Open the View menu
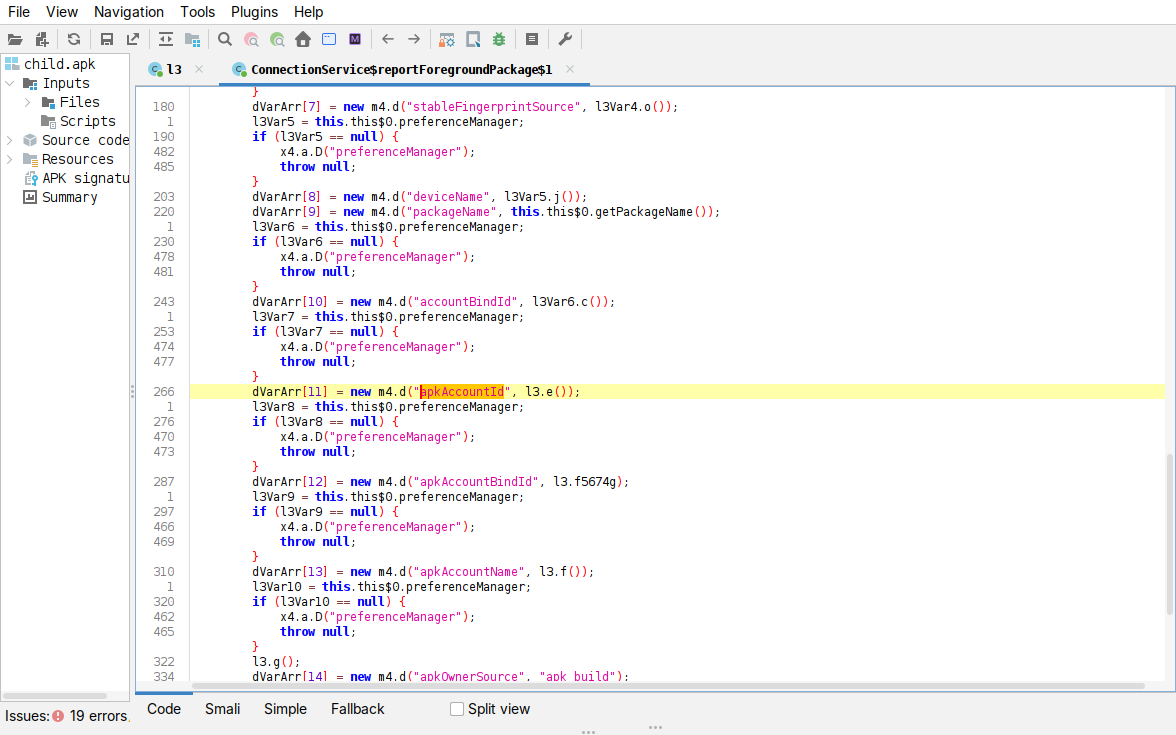 (62, 12)
